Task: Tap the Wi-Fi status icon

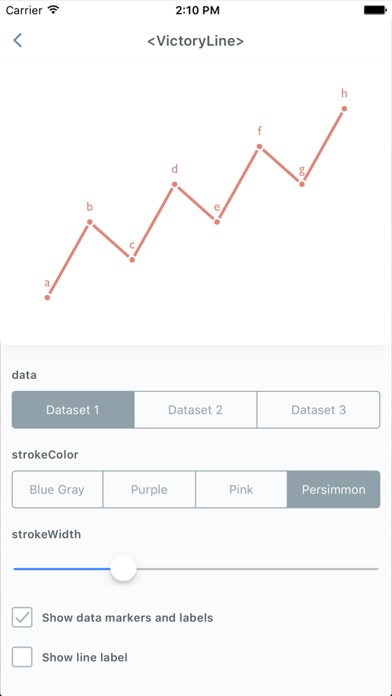Action: tap(53, 10)
